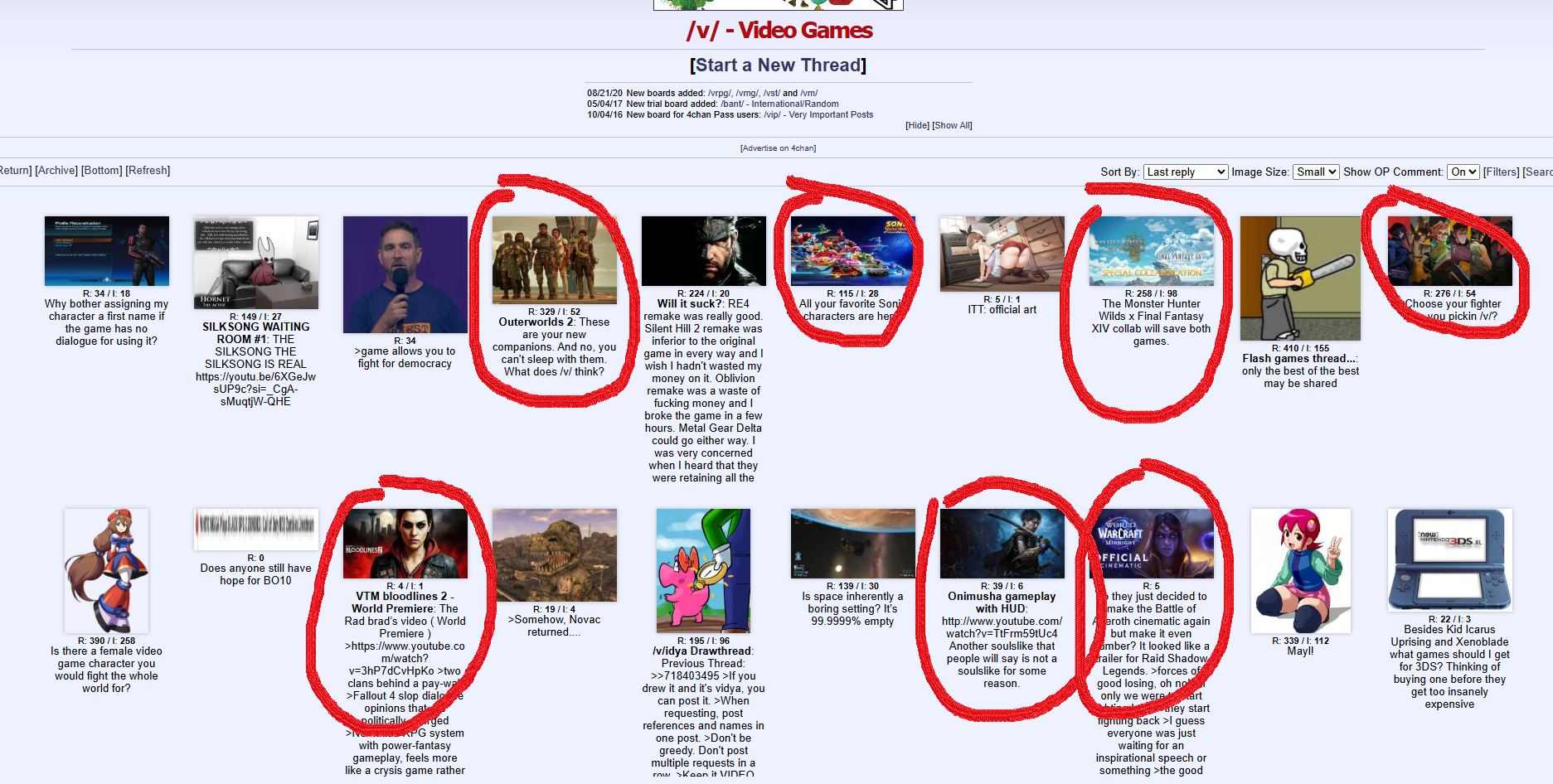Open the female video game character thread thumbnail
Screen dimensions: 1553x784
pos(107,571)
